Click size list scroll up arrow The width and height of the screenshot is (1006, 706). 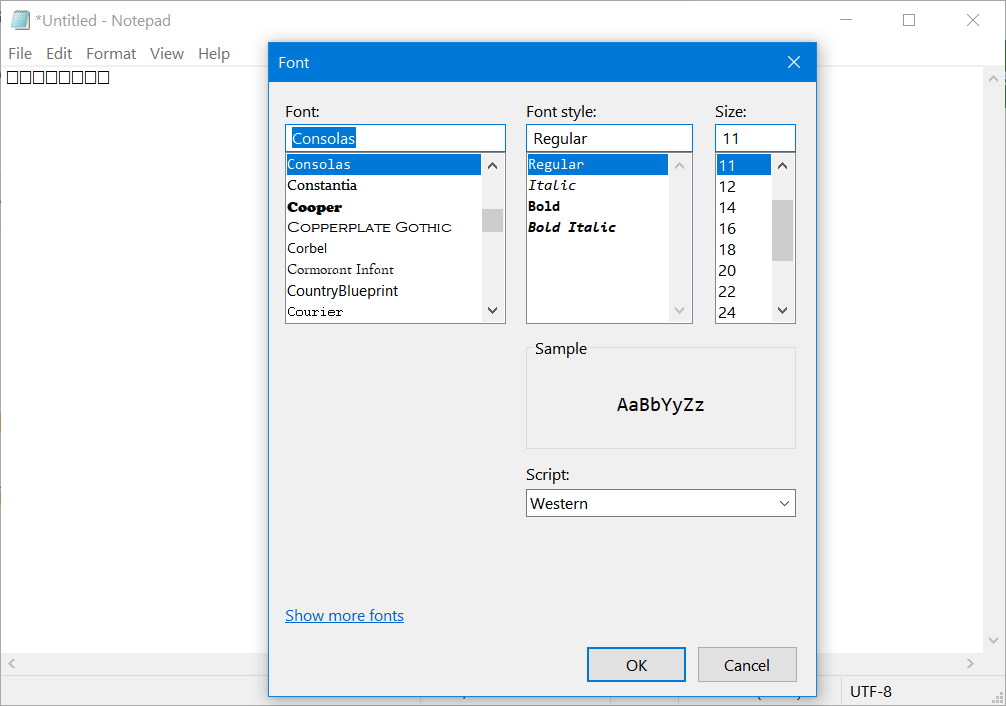pyautogui.click(x=782, y=166)
